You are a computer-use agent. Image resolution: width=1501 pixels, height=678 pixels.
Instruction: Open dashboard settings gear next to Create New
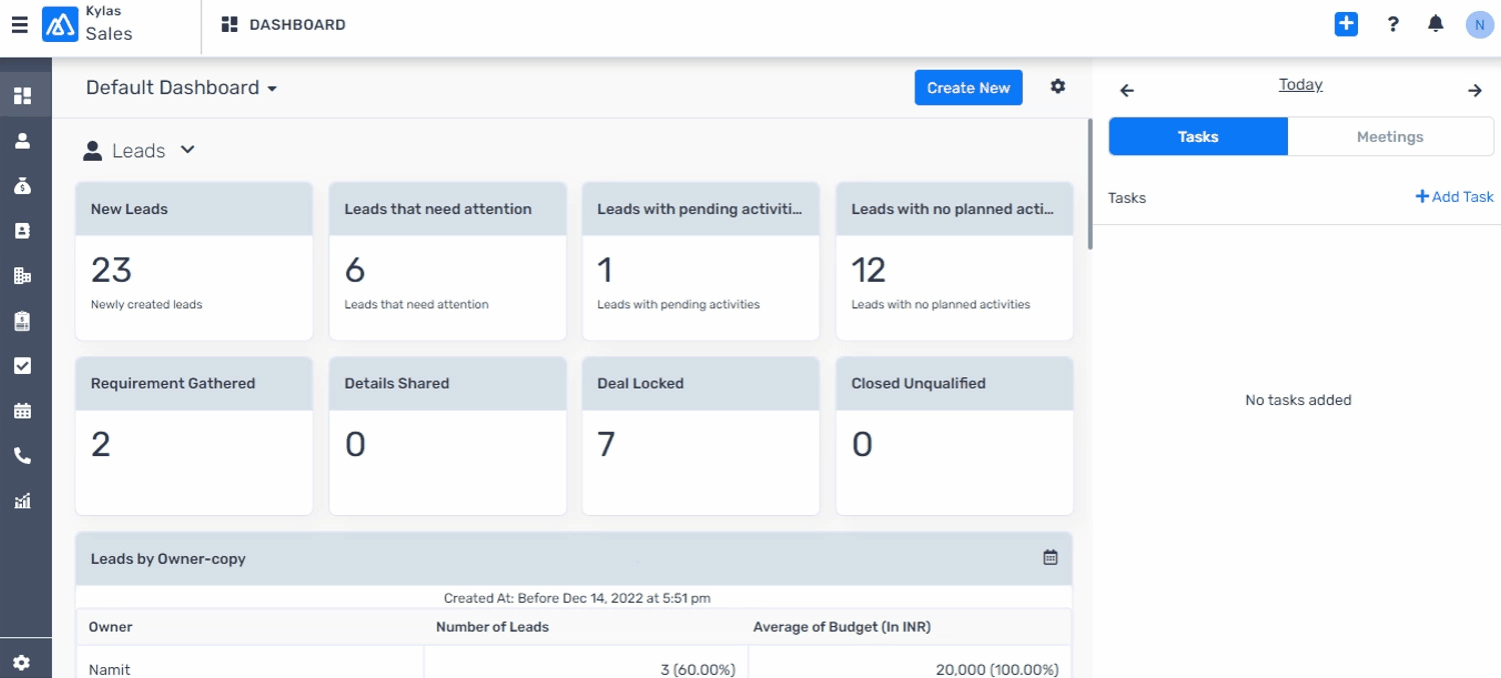click(1057, 87)
